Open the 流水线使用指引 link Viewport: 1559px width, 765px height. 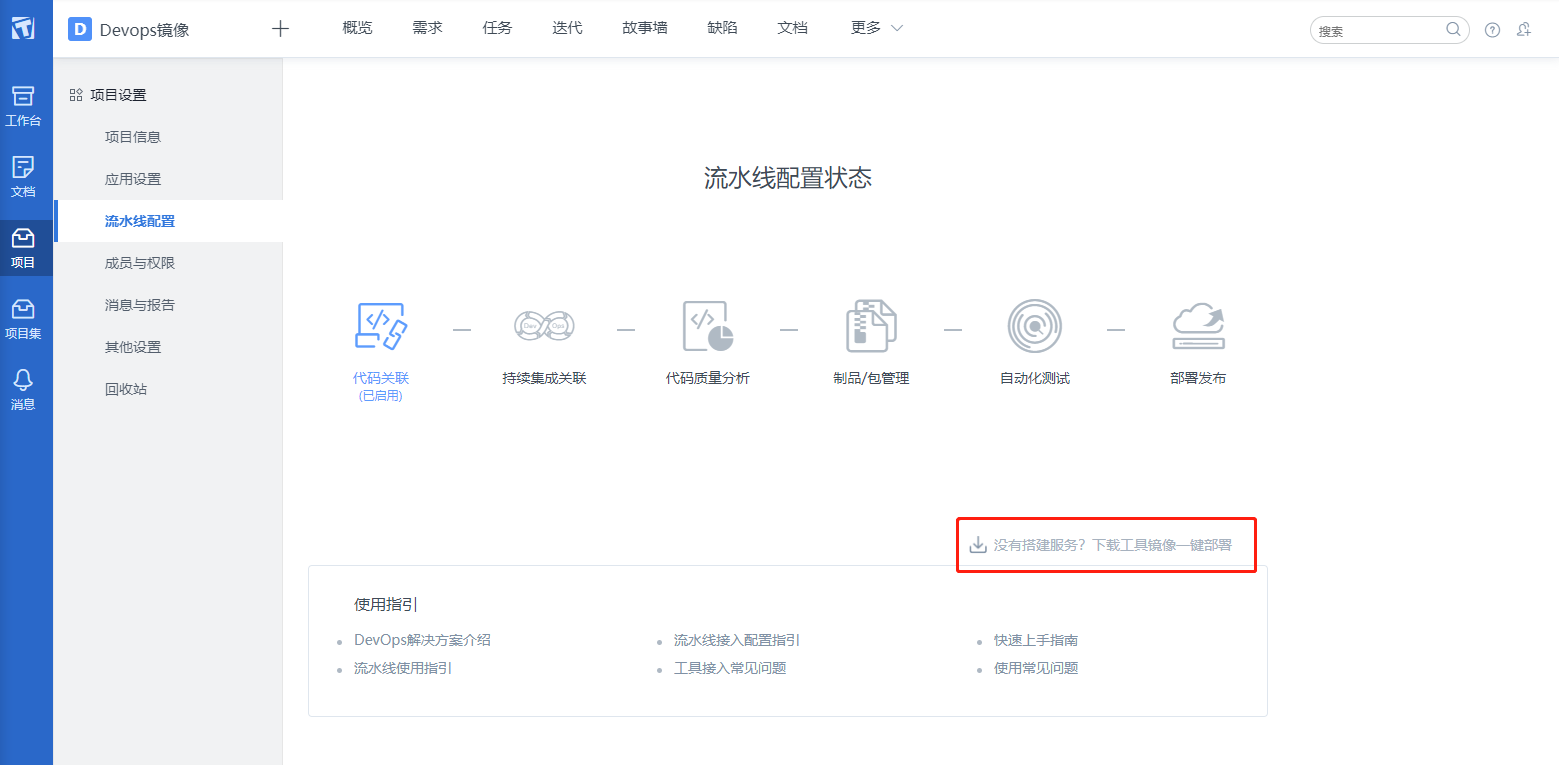403,668
